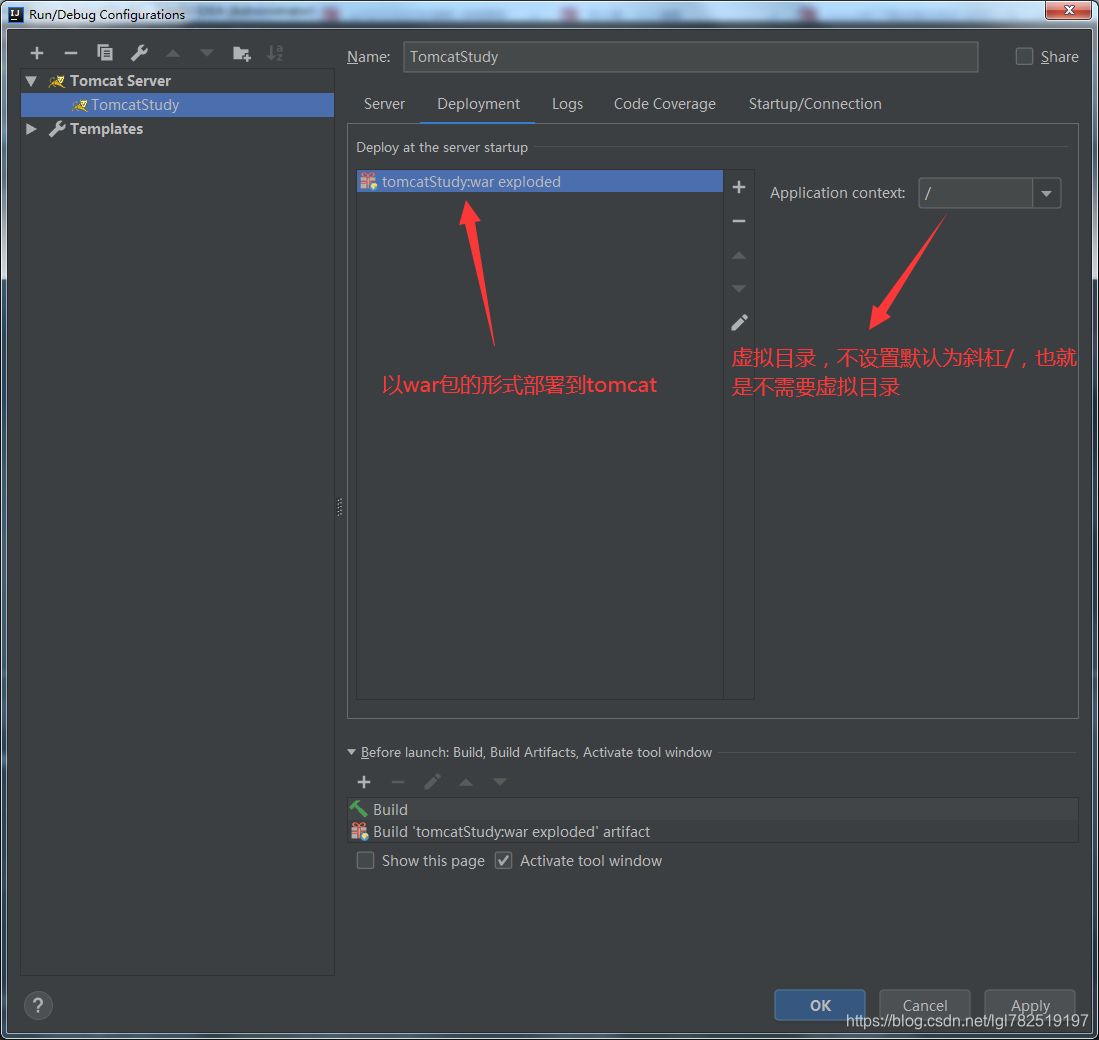The width and height of the screenshot is (1099, 1040).
Task: Open Application context dropdown arrow
Action: 1046,193
